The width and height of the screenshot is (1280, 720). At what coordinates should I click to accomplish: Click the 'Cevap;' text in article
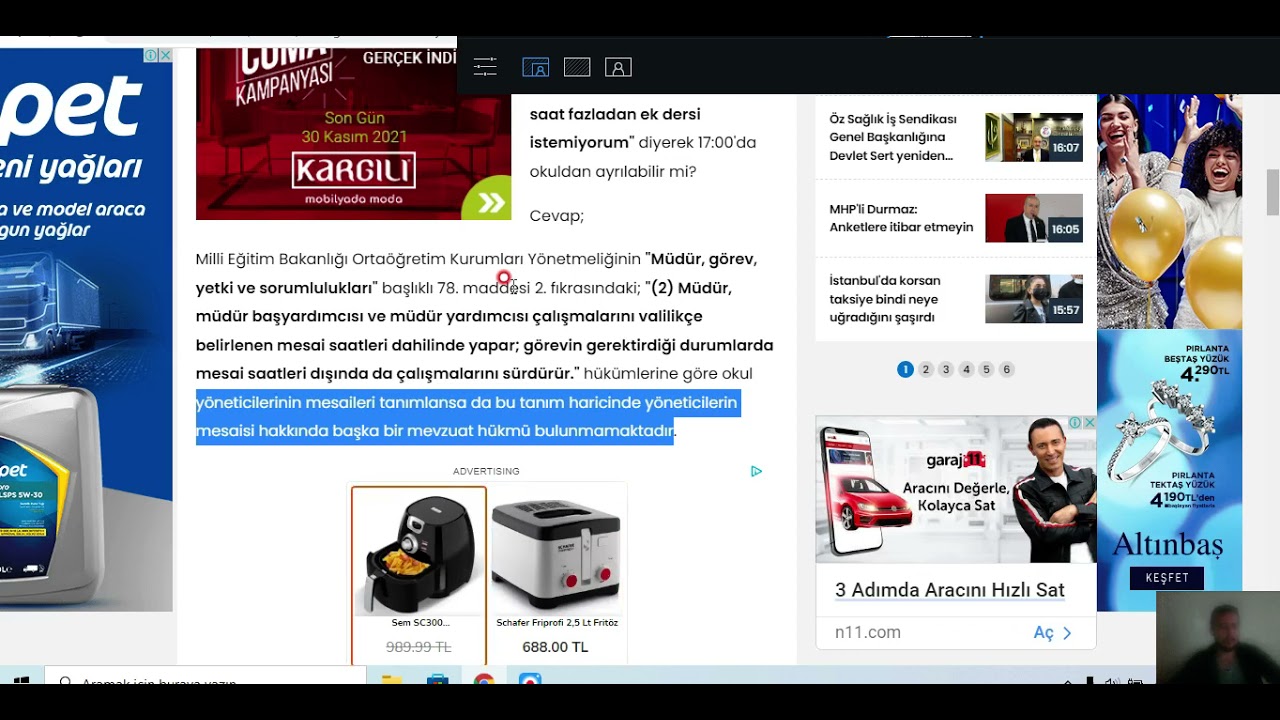click(x=556, y=216)
